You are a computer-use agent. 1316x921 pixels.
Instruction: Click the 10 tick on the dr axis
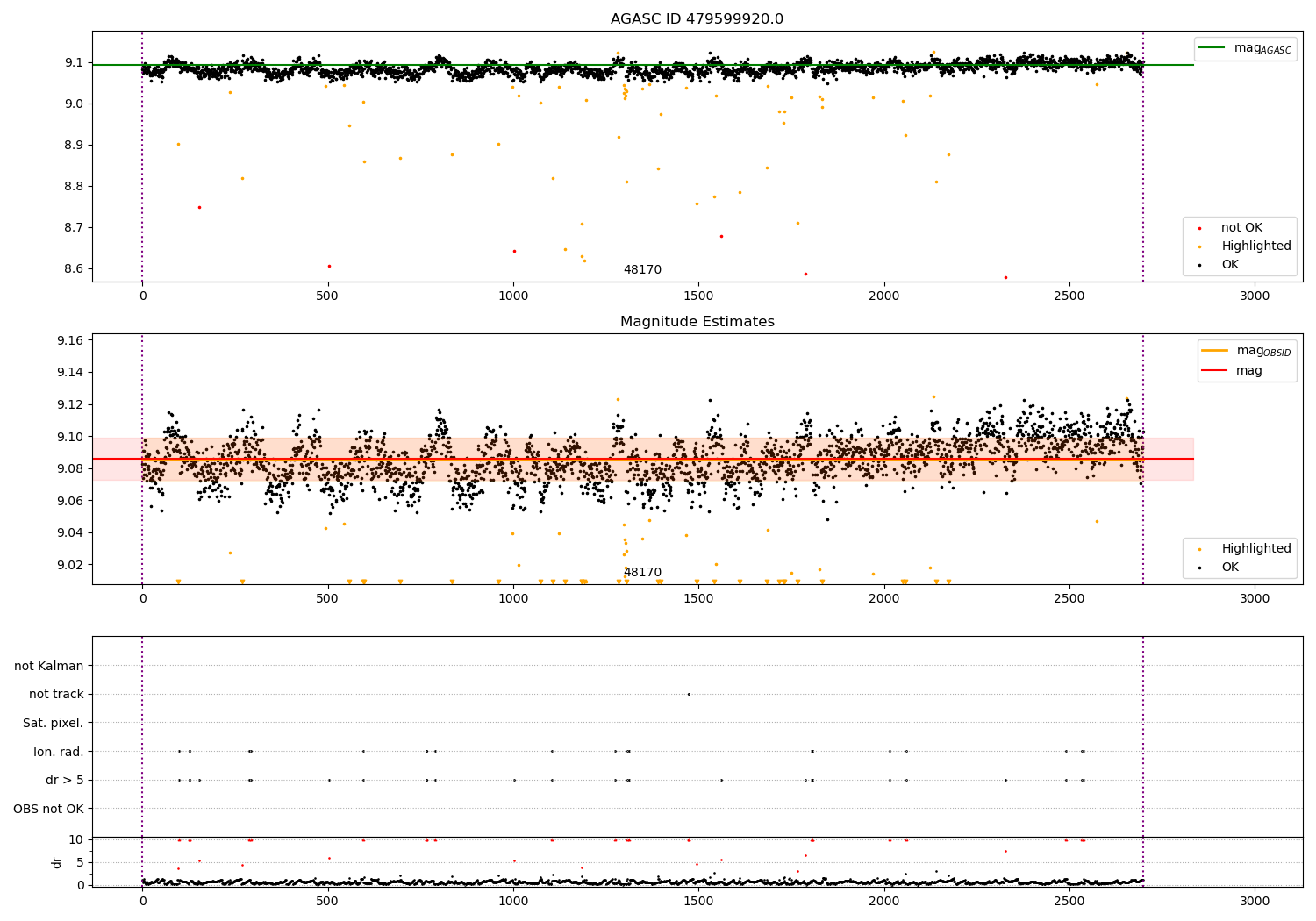coord(76,839)
